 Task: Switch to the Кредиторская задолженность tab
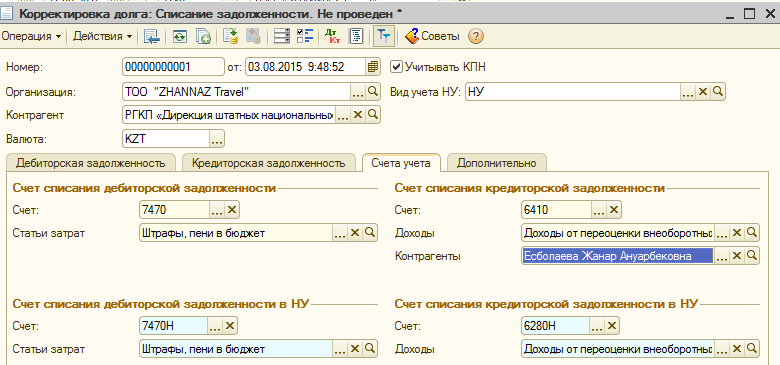(269, 163)
